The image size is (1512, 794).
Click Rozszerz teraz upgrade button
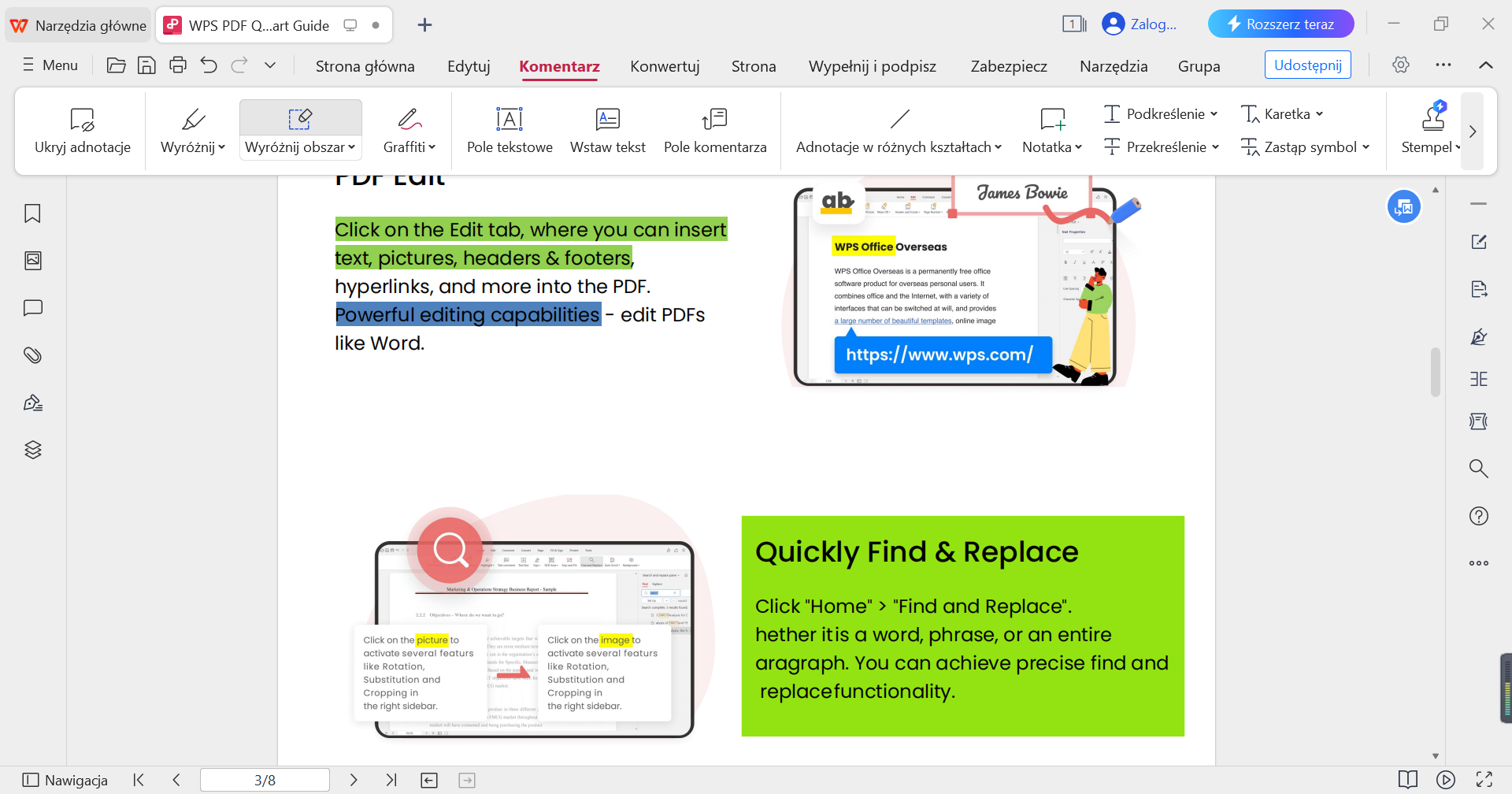1281,24
